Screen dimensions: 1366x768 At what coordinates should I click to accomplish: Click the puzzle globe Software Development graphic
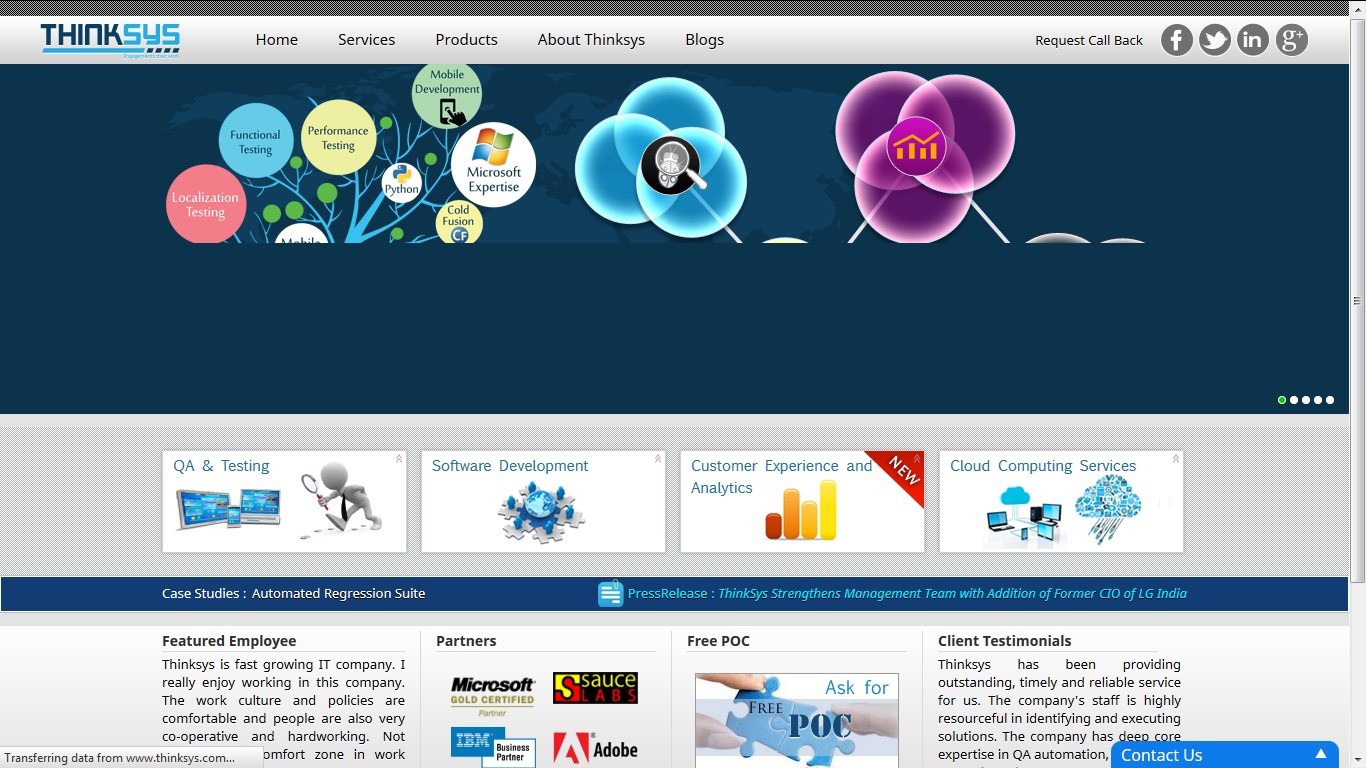click(541, 512)
